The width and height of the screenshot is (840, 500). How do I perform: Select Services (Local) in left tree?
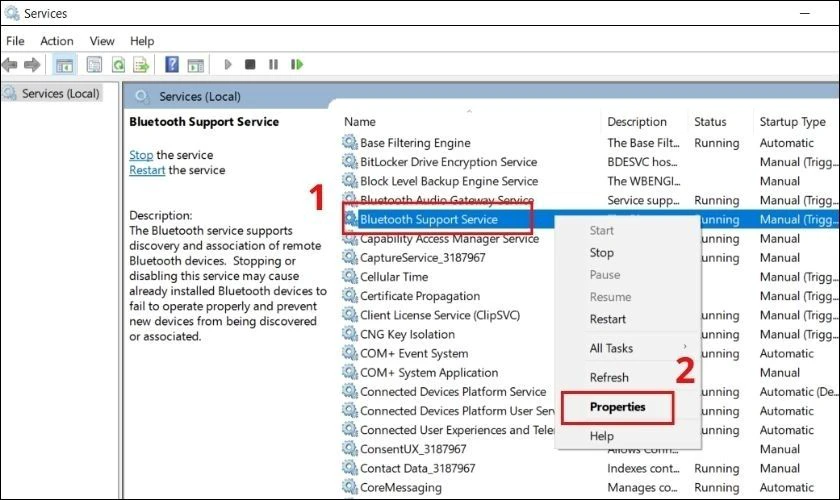(x=61, y=93)
